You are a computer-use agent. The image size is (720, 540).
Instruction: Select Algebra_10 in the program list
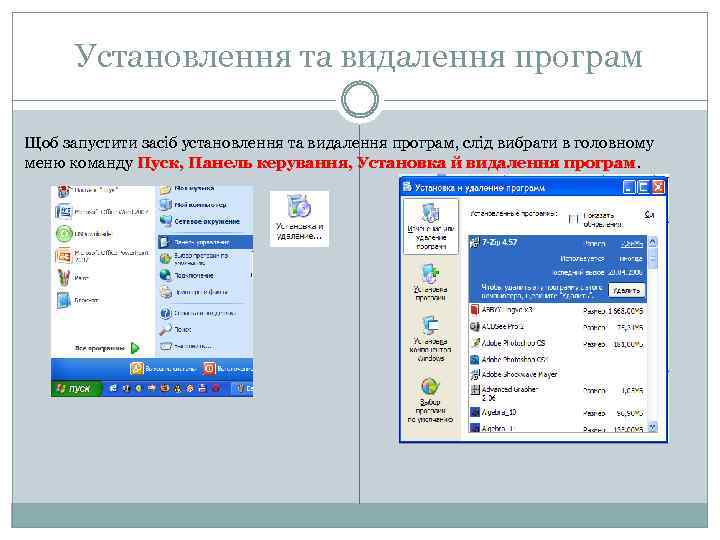point(557,412)
